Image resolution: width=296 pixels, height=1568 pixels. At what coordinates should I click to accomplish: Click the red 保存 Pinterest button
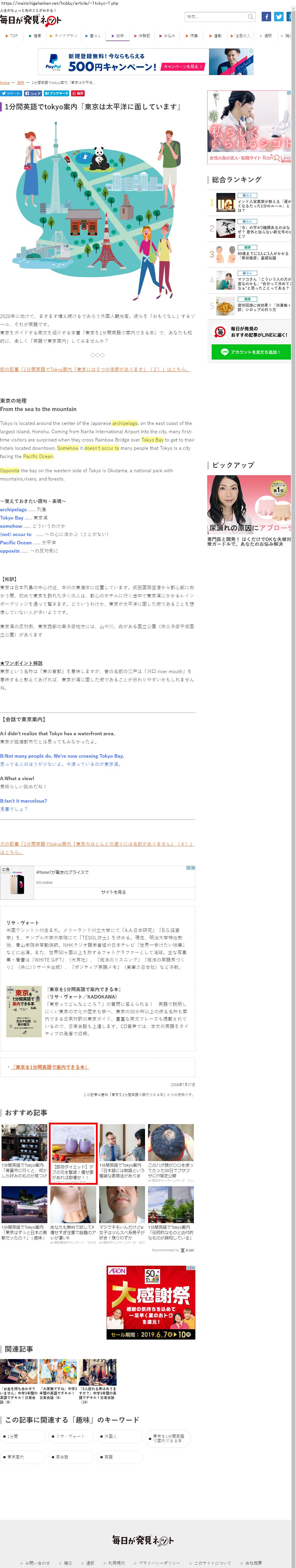pos(78,93)
